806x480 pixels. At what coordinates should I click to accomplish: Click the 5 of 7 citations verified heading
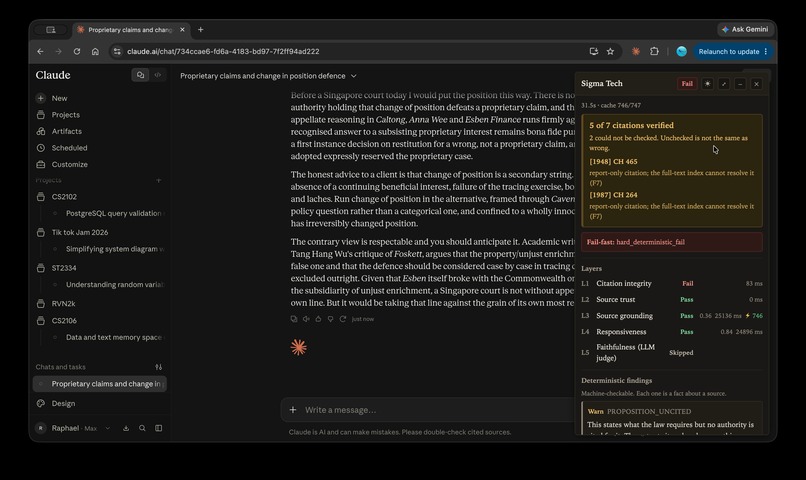pyautogui.click(x=631, y=125)
